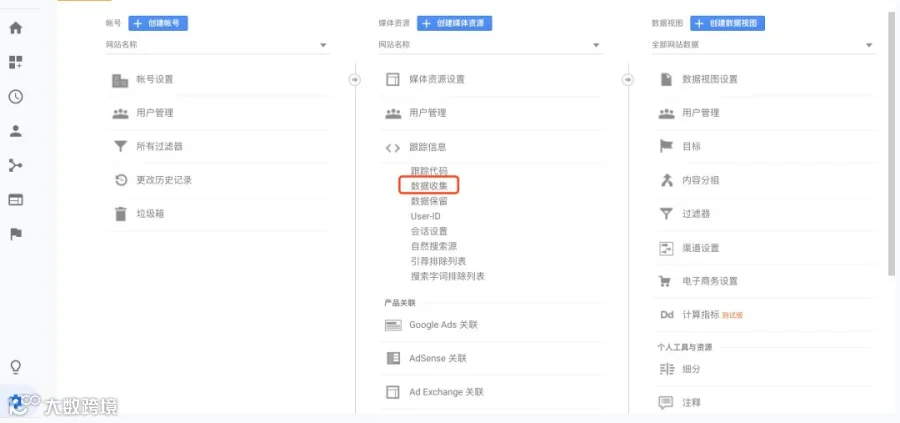Image resolution: width=900 pixels, height=423 pixels.
Task: Click the history icon beside 更改历史记录
Action: [121, 180]
